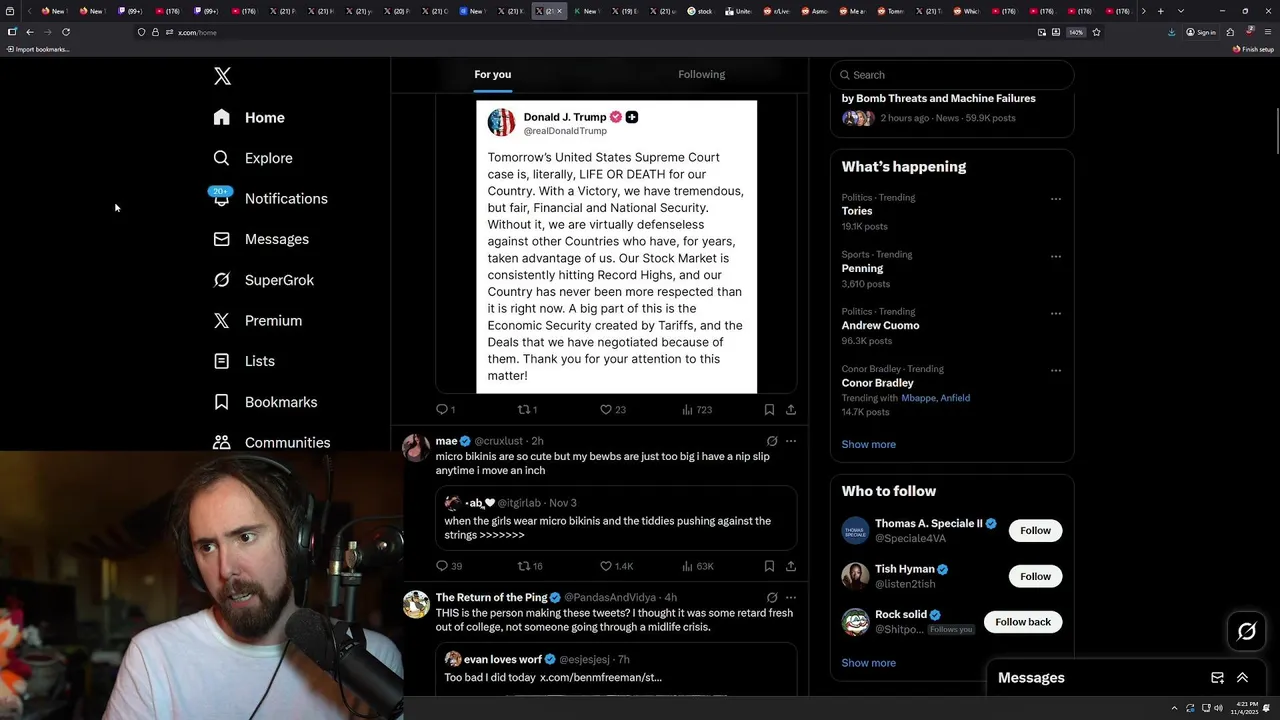Reply to mae's post with 39 replies
Viewport: 1280px width, 720px height.
(x=449, y=566)
